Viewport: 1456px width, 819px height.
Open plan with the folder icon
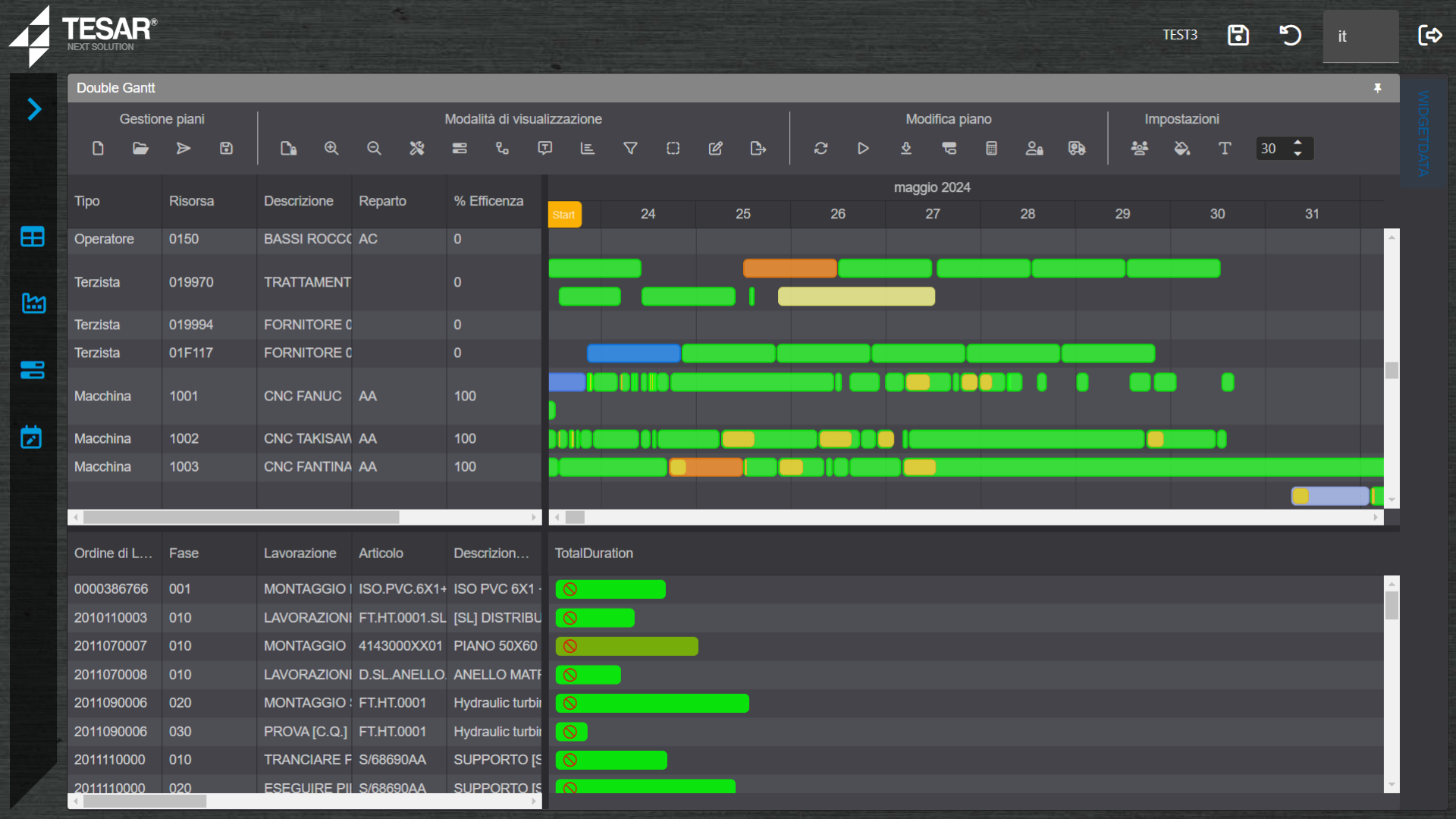tap(140, 149)
